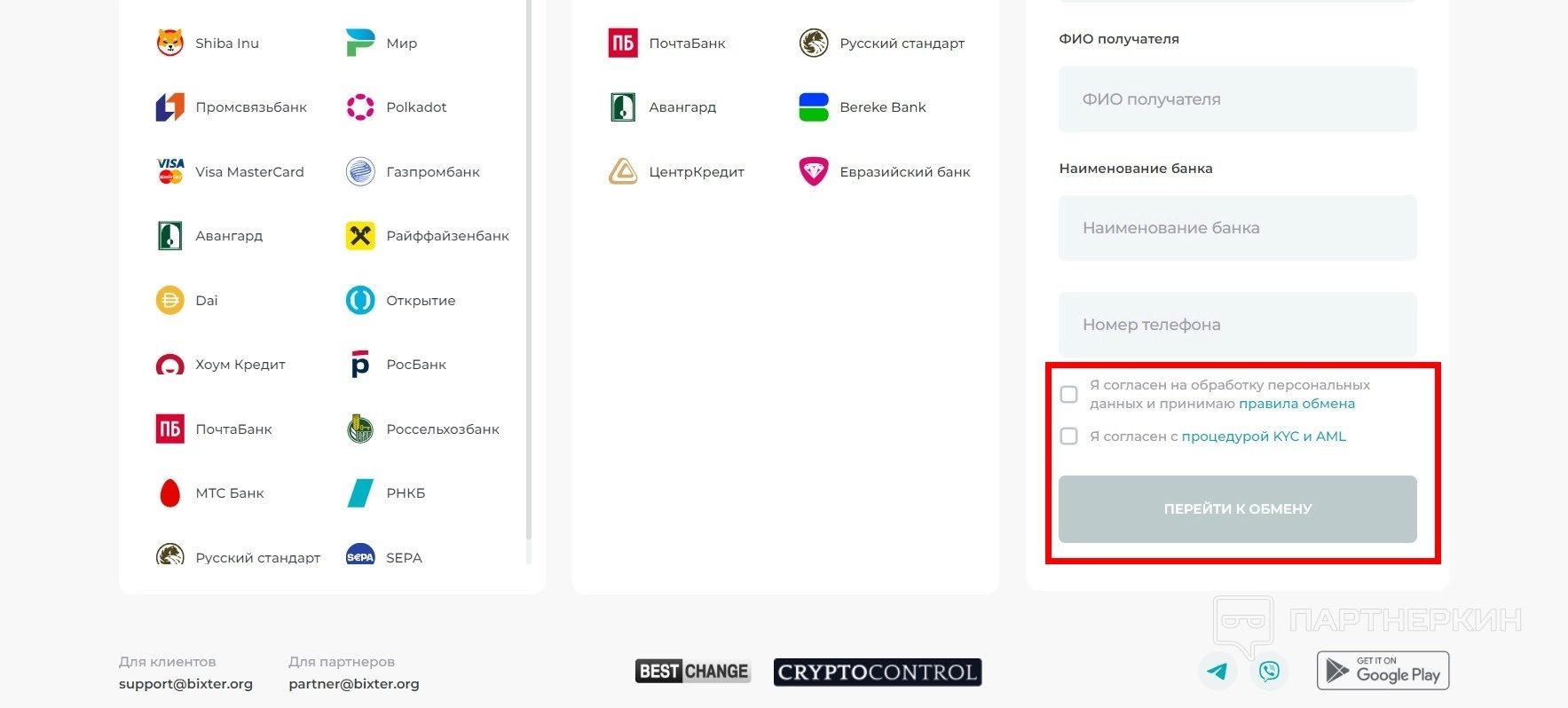Screen dimensions: 1568x708
Task: Pick the Евразийский банк icon
Action: (x=814, y=171)
